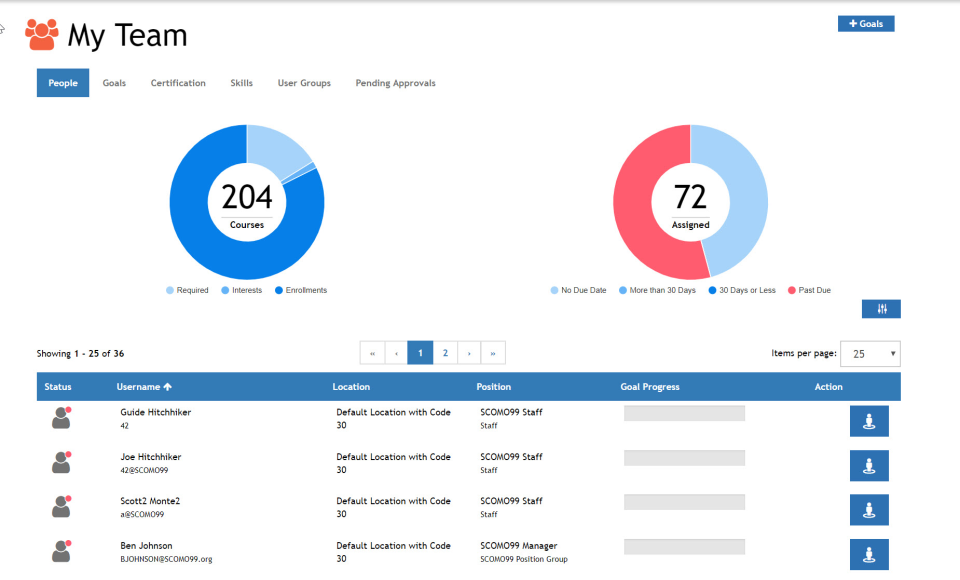Switch to the Goals tab
Image resolution: width=960 pixels, height=580 pixels.
114,83
